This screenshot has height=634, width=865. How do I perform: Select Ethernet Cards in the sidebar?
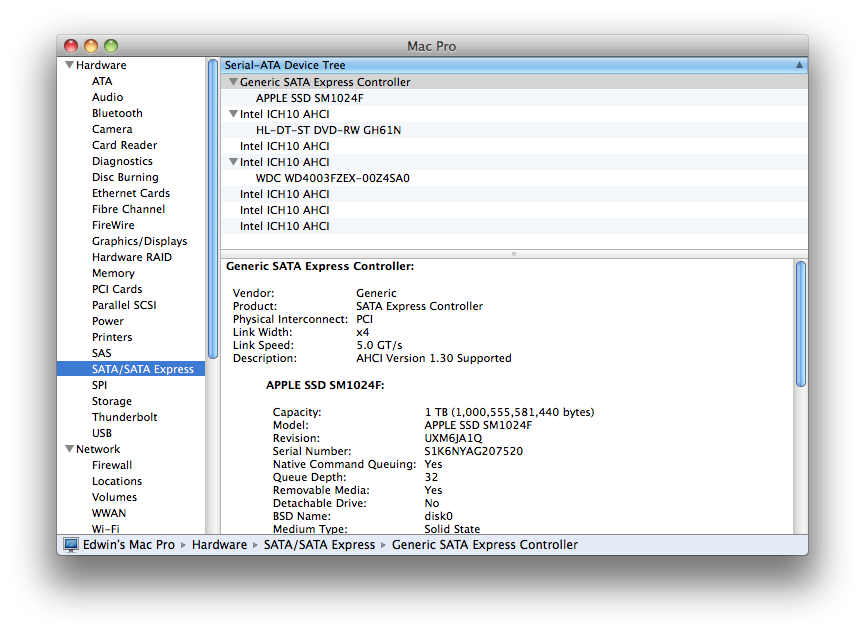coord(131,193)
